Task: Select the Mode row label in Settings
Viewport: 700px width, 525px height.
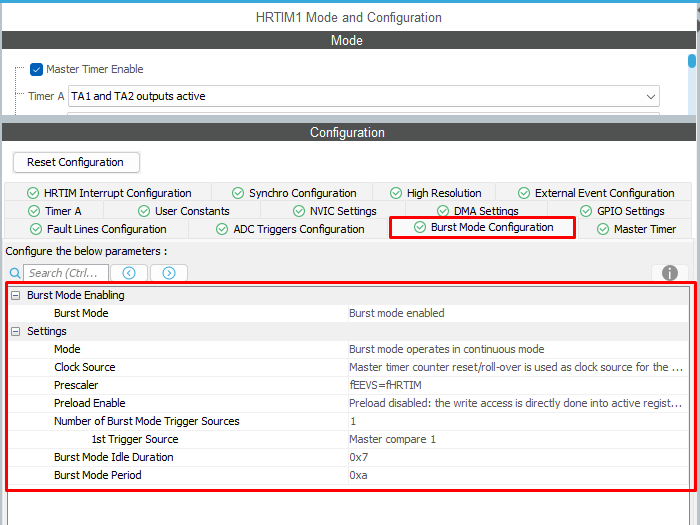Action: point(67,349)
